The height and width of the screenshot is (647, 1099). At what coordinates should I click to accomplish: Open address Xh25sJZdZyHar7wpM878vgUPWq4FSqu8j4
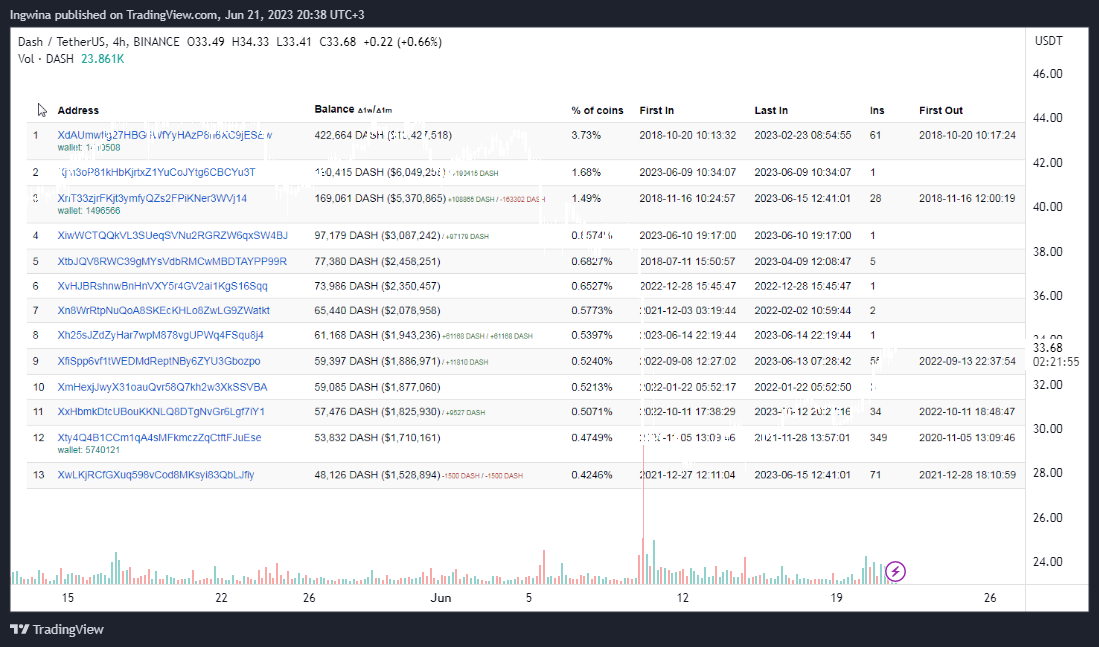point(161,335)
